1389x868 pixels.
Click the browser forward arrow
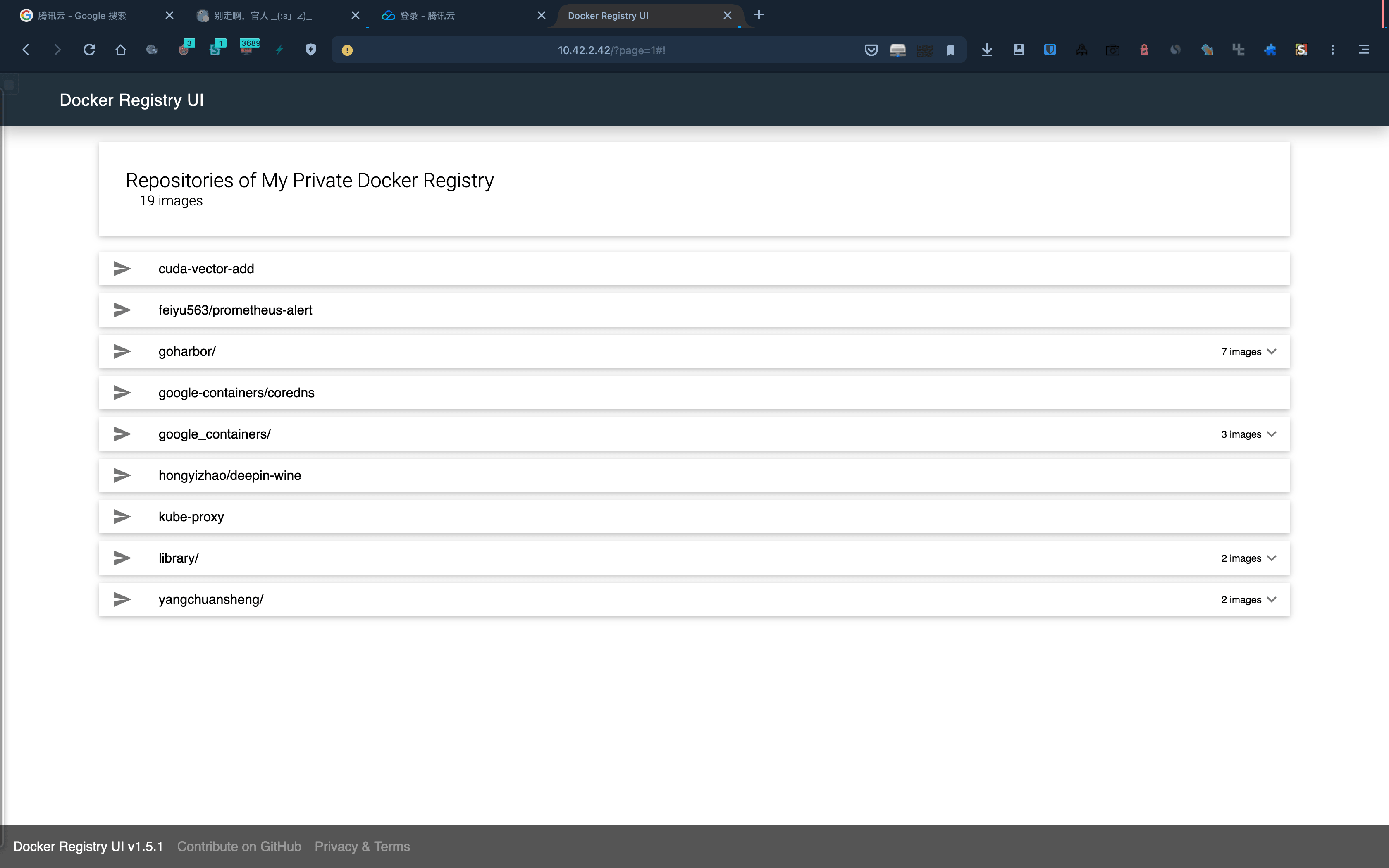pos(57,50)
